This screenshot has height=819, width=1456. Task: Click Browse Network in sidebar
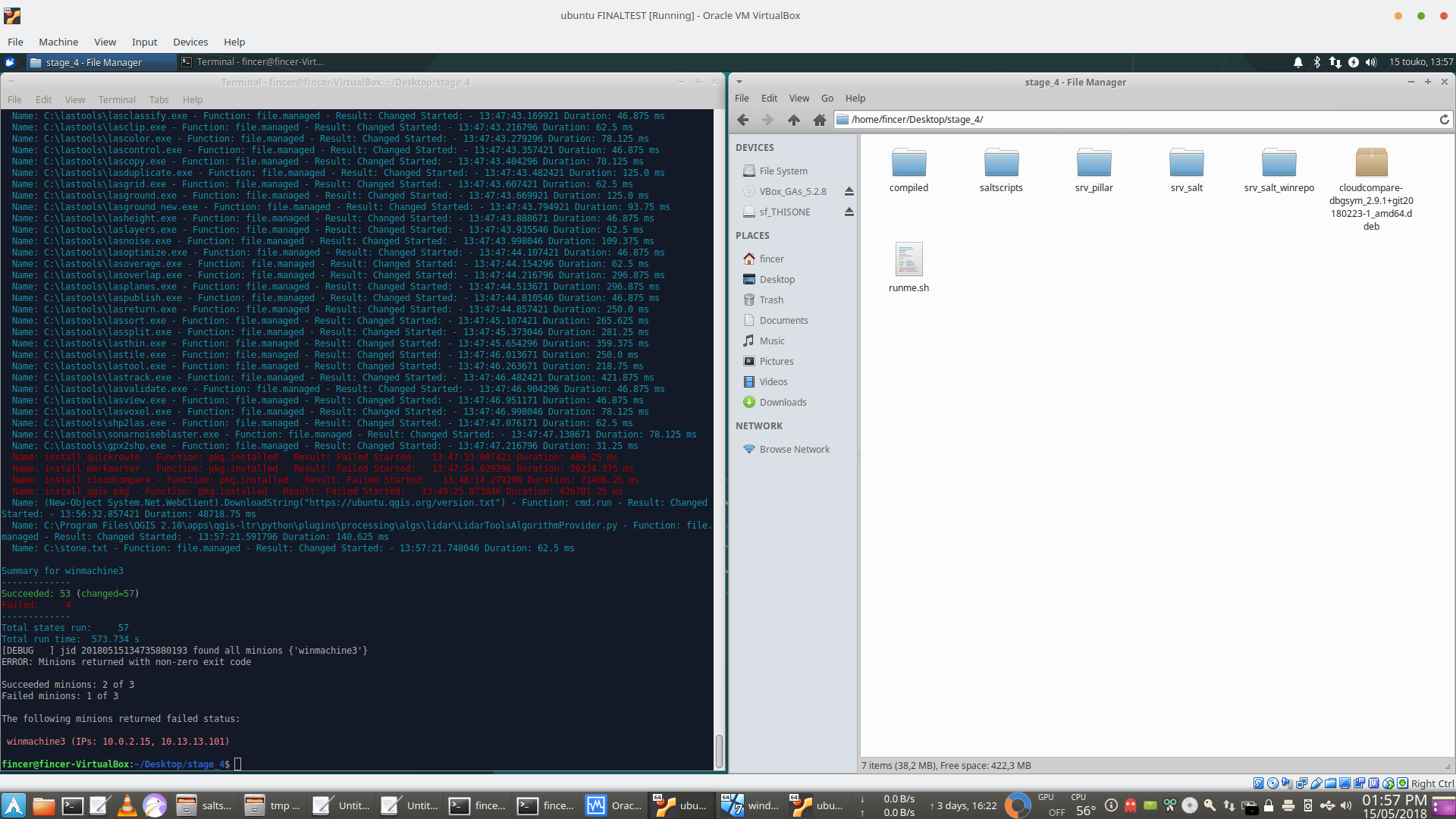pos(794,450)
